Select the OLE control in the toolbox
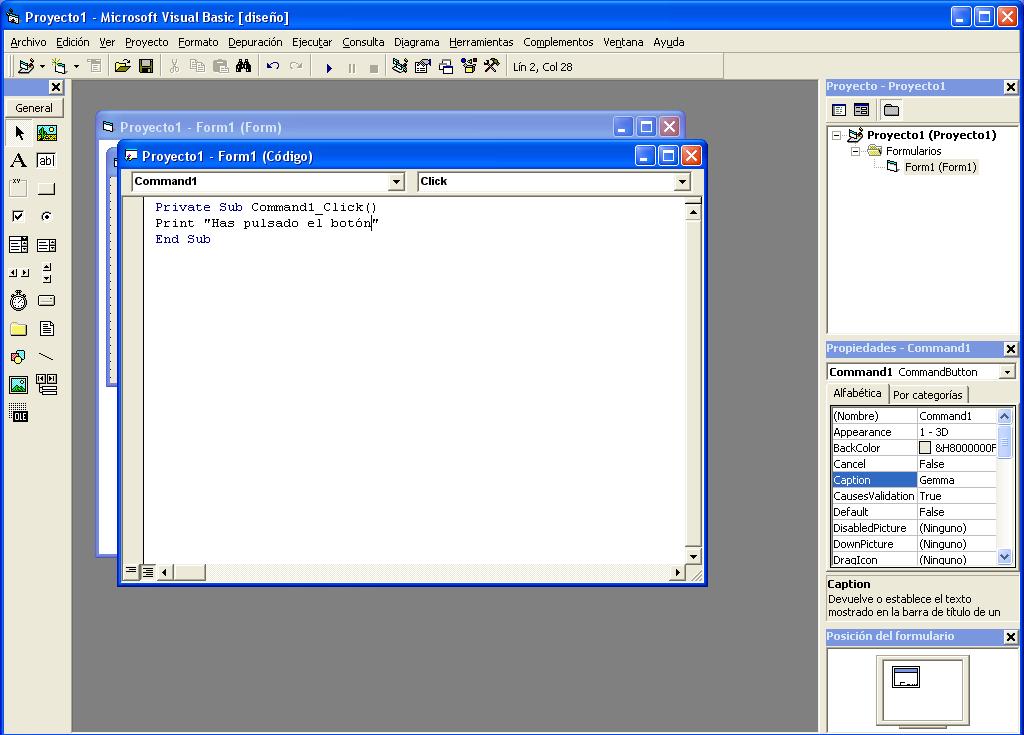This screenshot has height=735, width=1024. click(x=18, y=412)
